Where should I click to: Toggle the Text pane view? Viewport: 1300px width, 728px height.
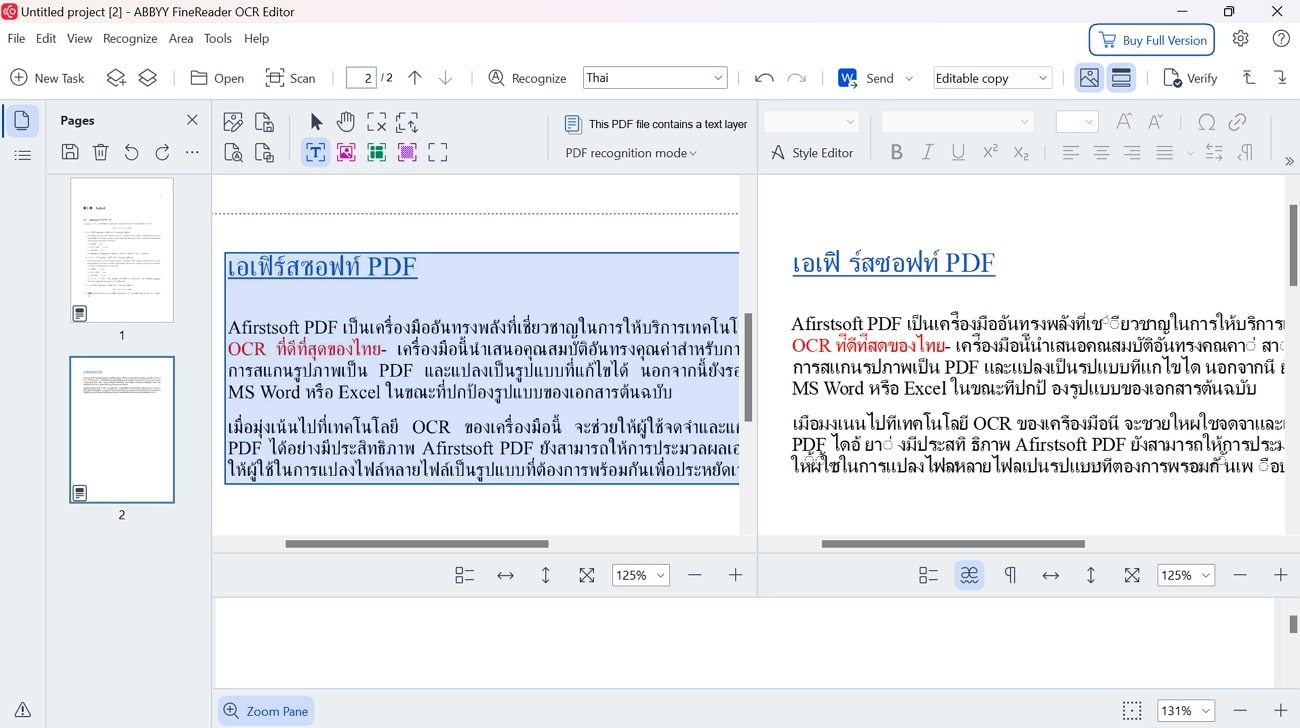click(1121, 78)
